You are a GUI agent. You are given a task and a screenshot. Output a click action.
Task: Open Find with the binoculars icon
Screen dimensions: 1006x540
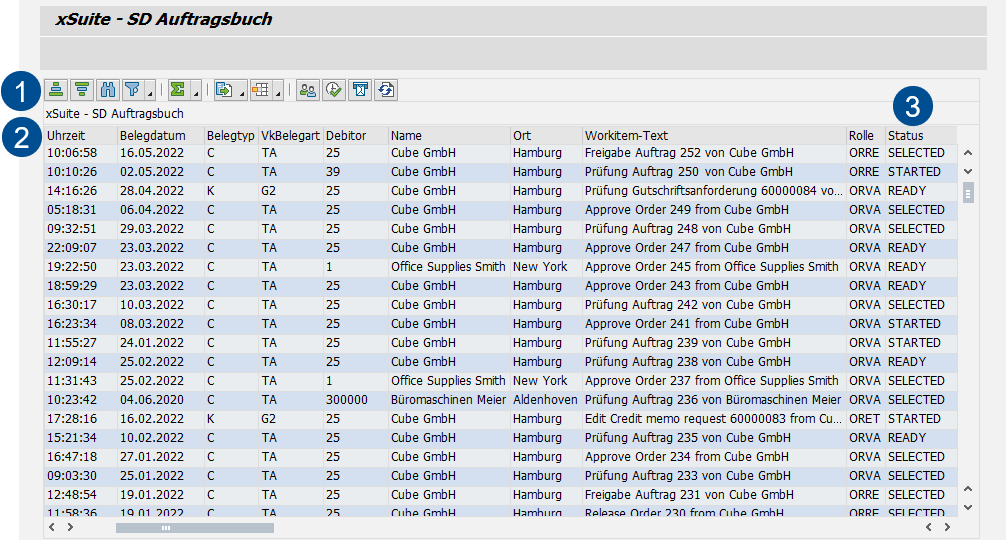tap(108, 90)
